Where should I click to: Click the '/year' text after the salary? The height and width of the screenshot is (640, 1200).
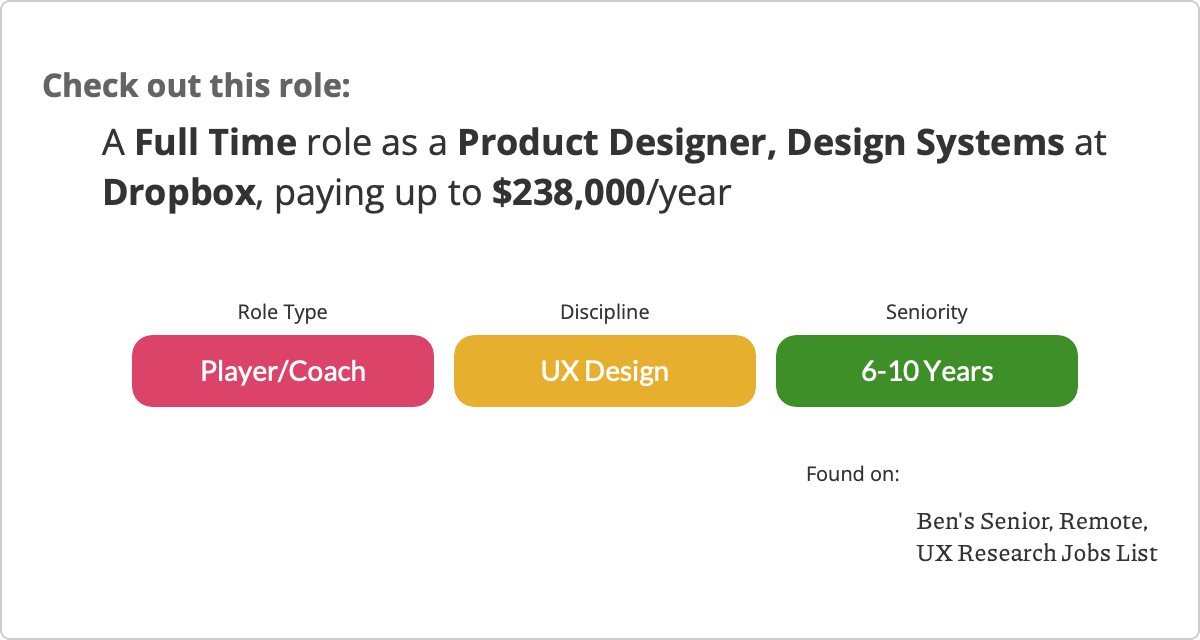coord(688,192)
